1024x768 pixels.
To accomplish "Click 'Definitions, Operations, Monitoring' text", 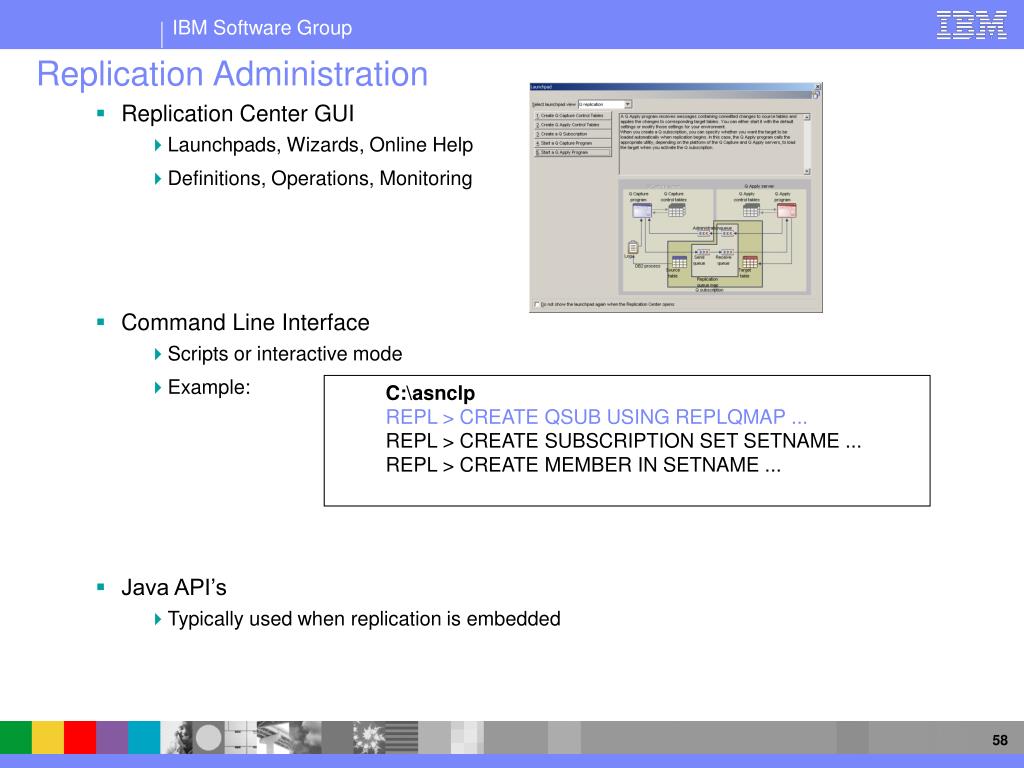I will (x=320, y=178).
